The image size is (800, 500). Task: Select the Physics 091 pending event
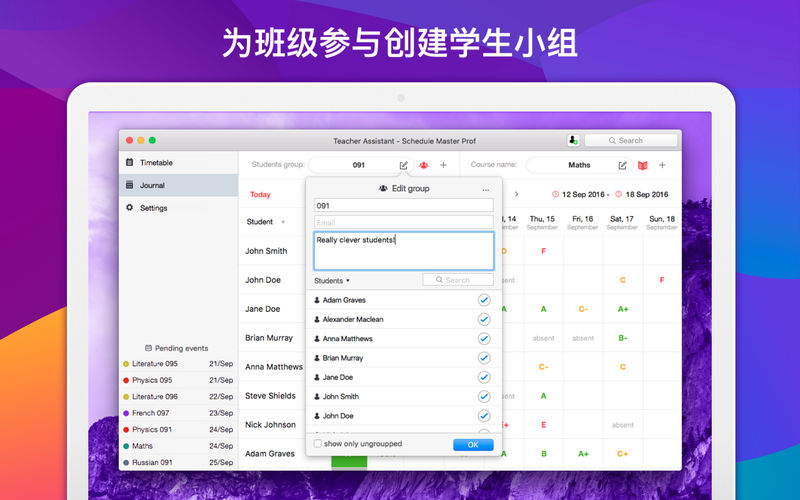coord(178,430)
